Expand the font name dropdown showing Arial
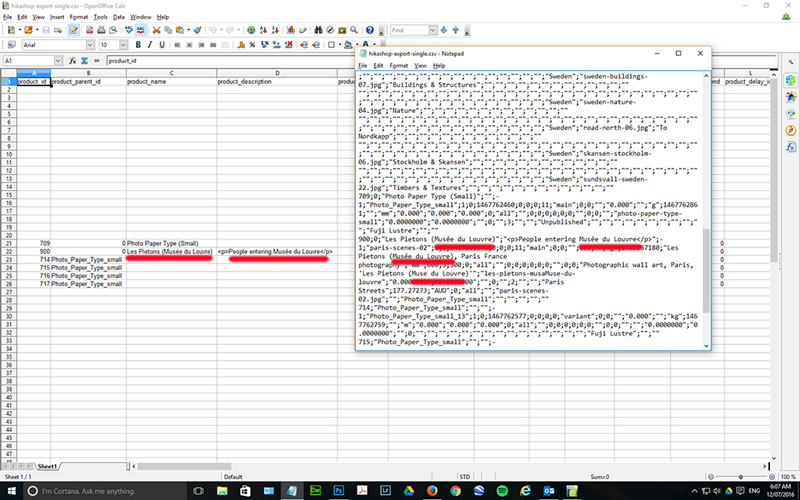The width and height of the screenshot is (800, 500). coord(90,45)
